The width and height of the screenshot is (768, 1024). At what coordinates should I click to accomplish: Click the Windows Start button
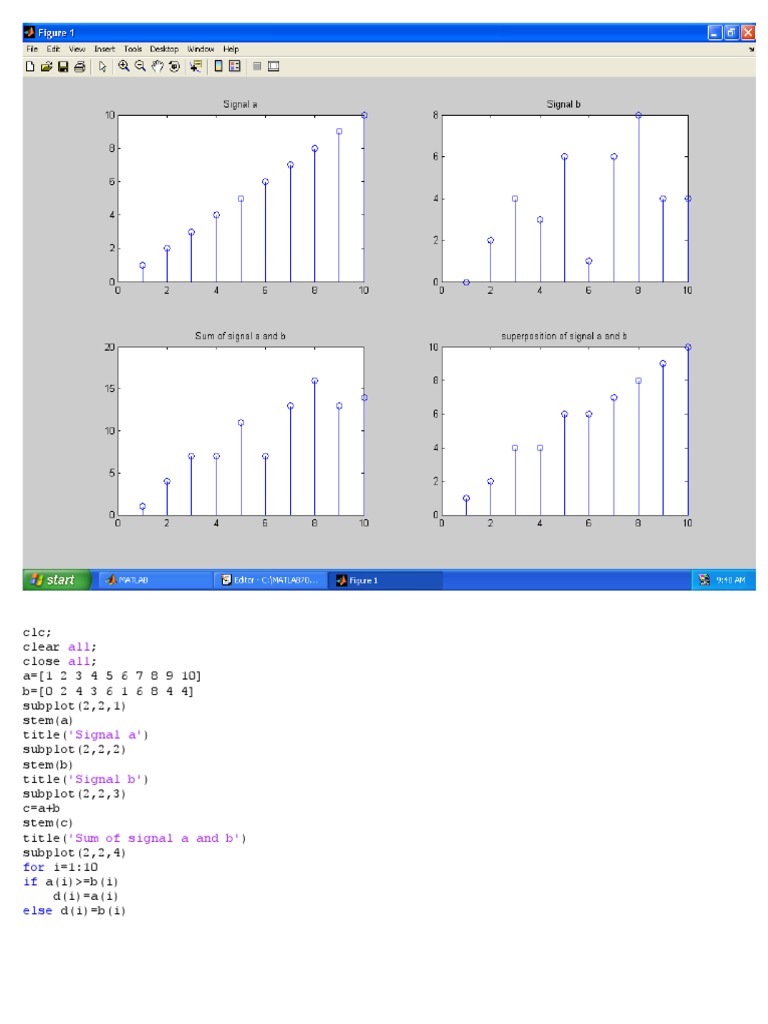56,580
